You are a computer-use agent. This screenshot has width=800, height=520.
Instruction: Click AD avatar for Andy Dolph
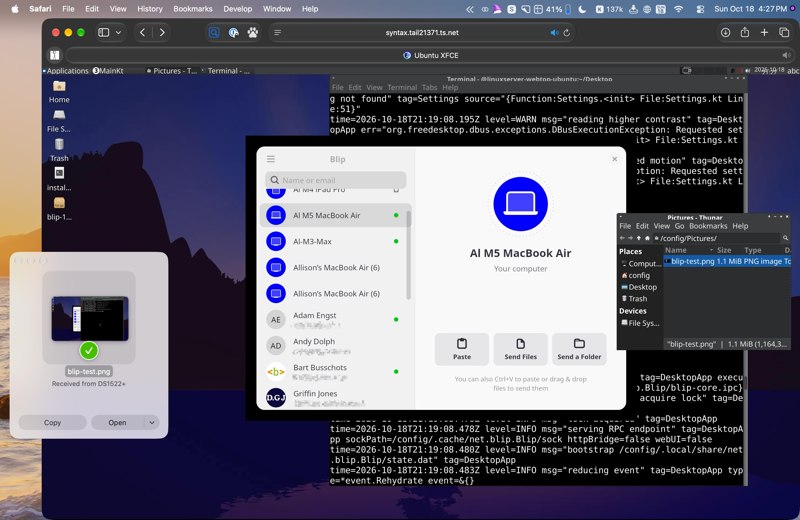pos(276,346)
